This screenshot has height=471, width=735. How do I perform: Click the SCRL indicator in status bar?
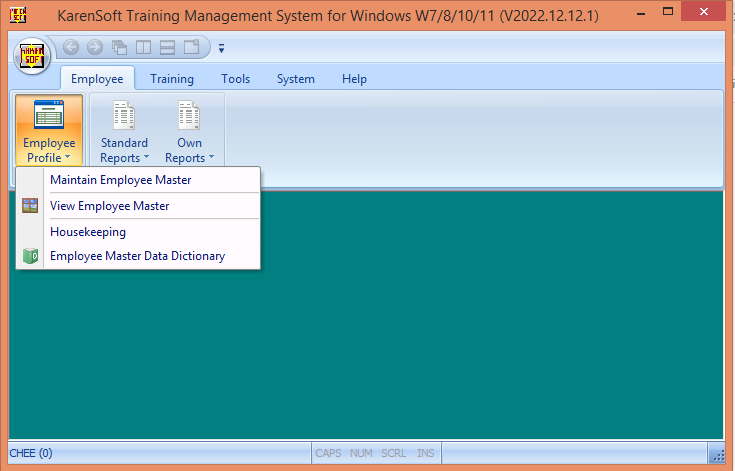coord(393,453)
